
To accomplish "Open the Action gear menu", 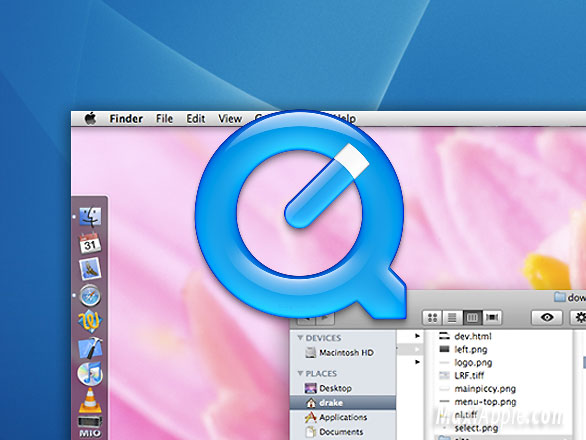I will coord(578,318).
